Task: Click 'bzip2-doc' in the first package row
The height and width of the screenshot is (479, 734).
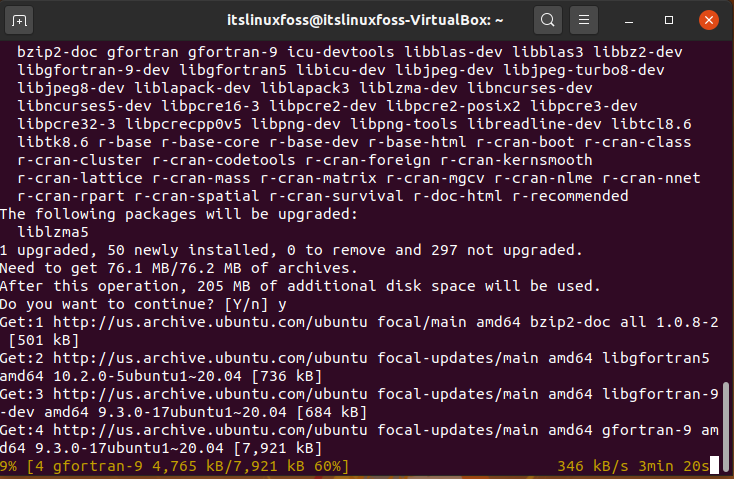Action: coord(58,52)
